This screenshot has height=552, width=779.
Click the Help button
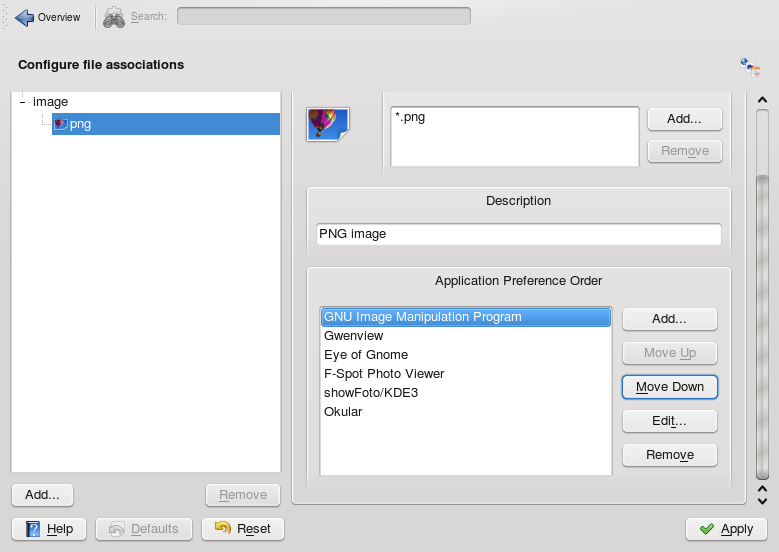pyautogui.click(x=49, y=529)
